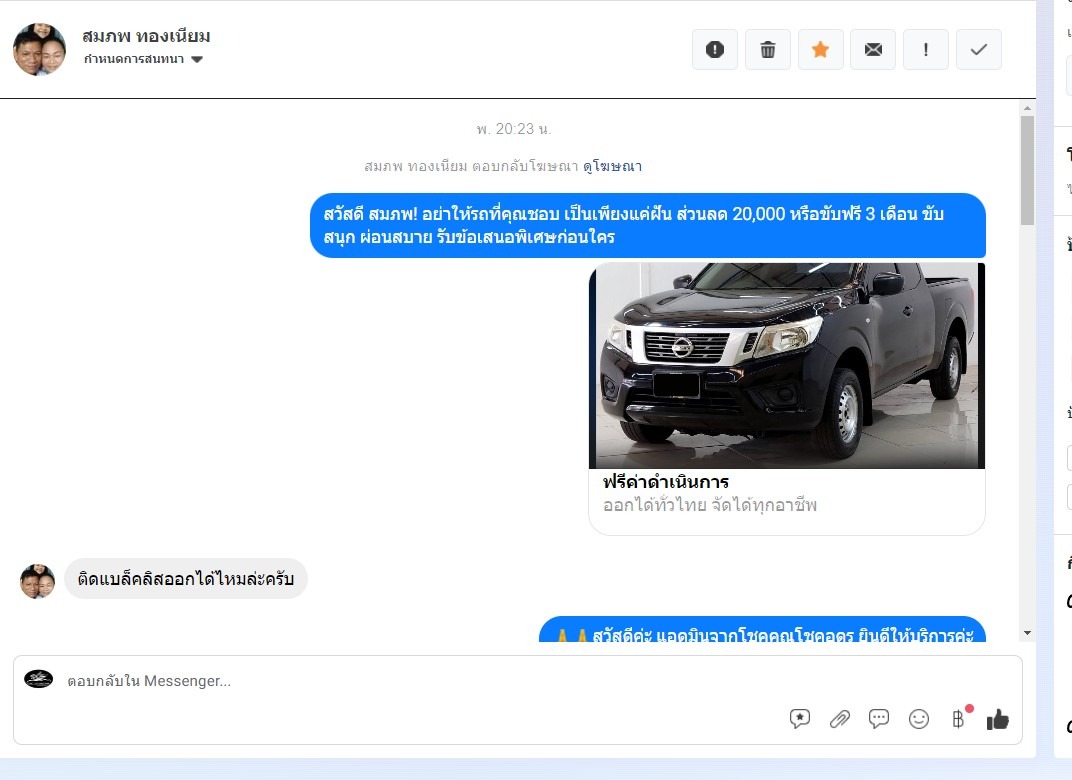Toggle the orange star on the conversation
This screenshot has height=780, width=1072.
click(x=820, y=49)
